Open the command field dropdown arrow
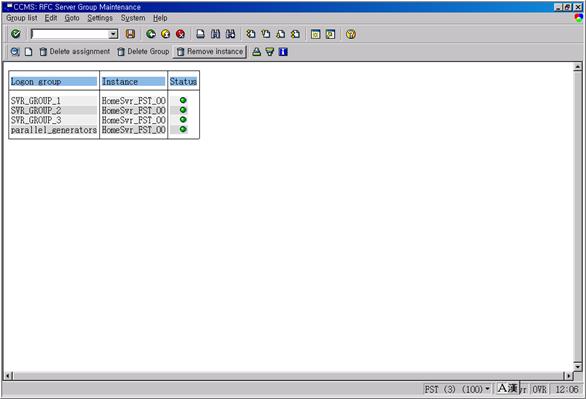586x399 pixels. 113,34
